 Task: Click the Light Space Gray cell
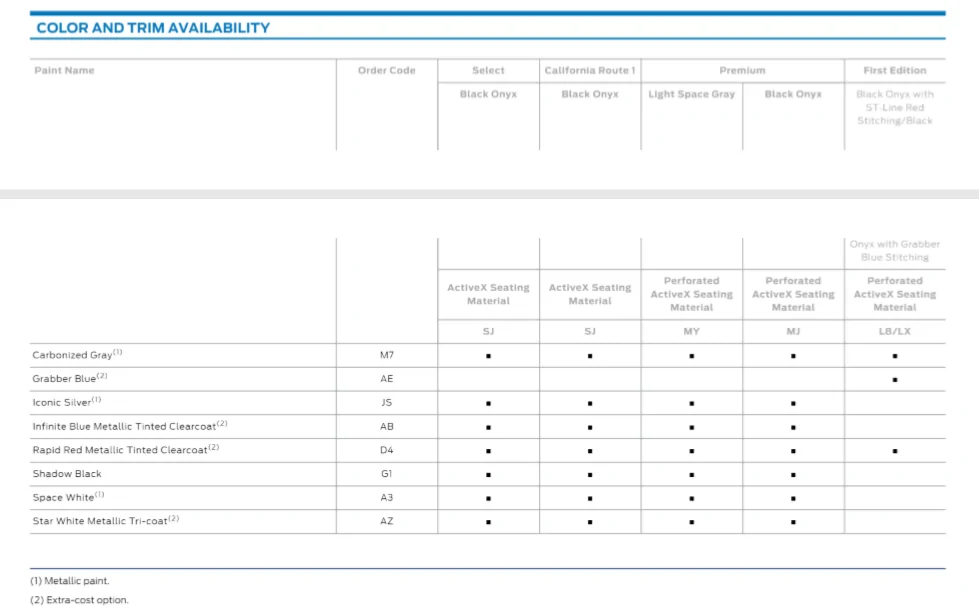[x=692, y=94]
